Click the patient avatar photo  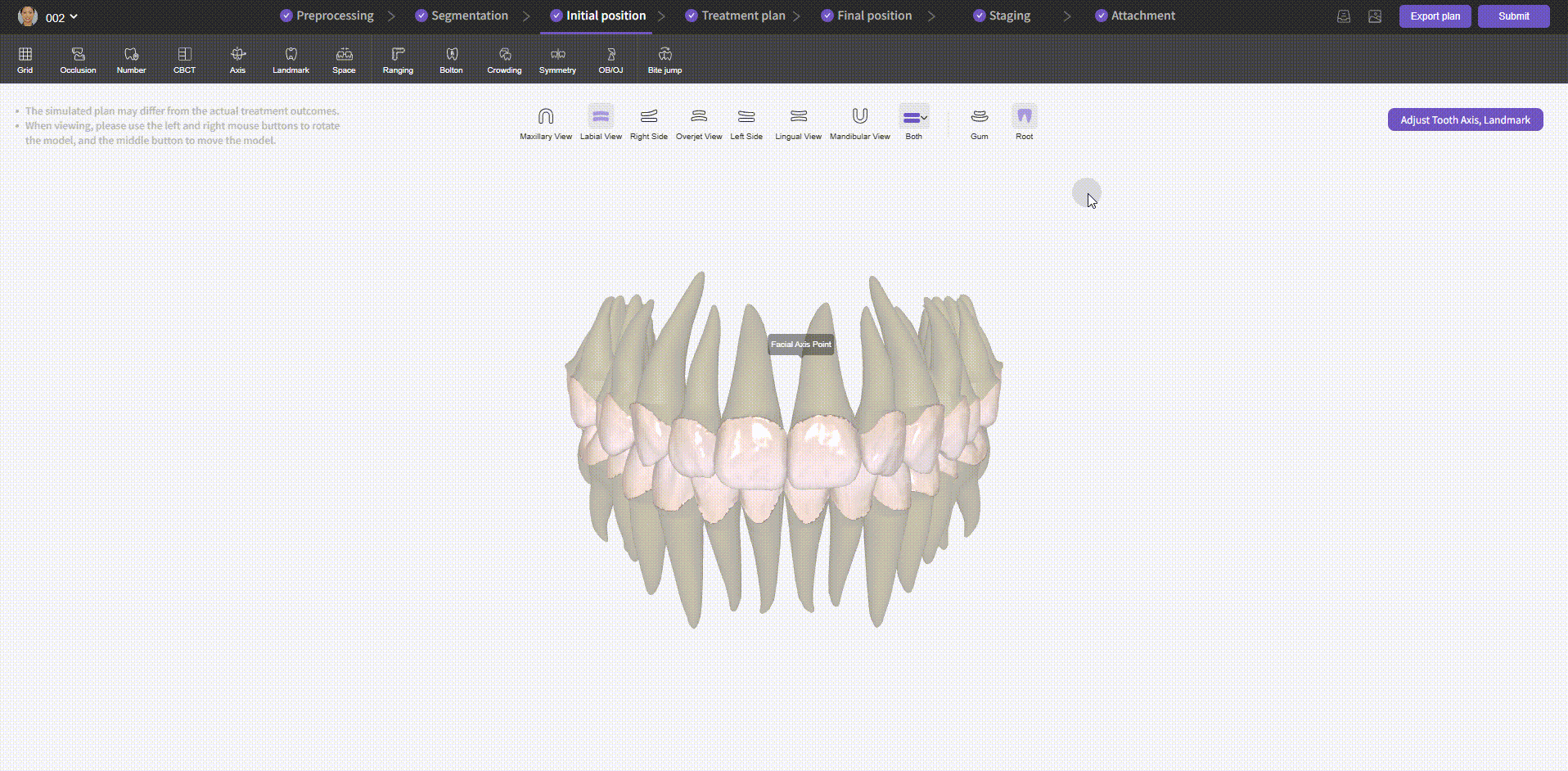(x=28, y=16)
